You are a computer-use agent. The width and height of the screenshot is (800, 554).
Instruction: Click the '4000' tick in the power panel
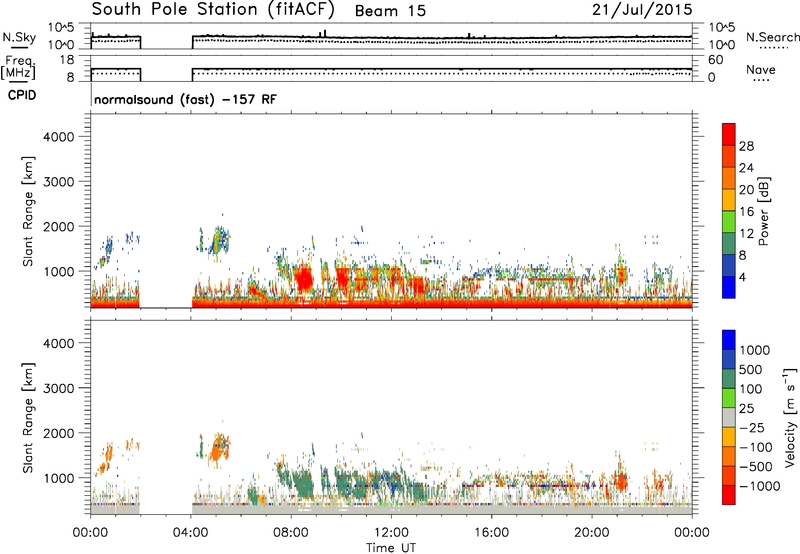59,137
